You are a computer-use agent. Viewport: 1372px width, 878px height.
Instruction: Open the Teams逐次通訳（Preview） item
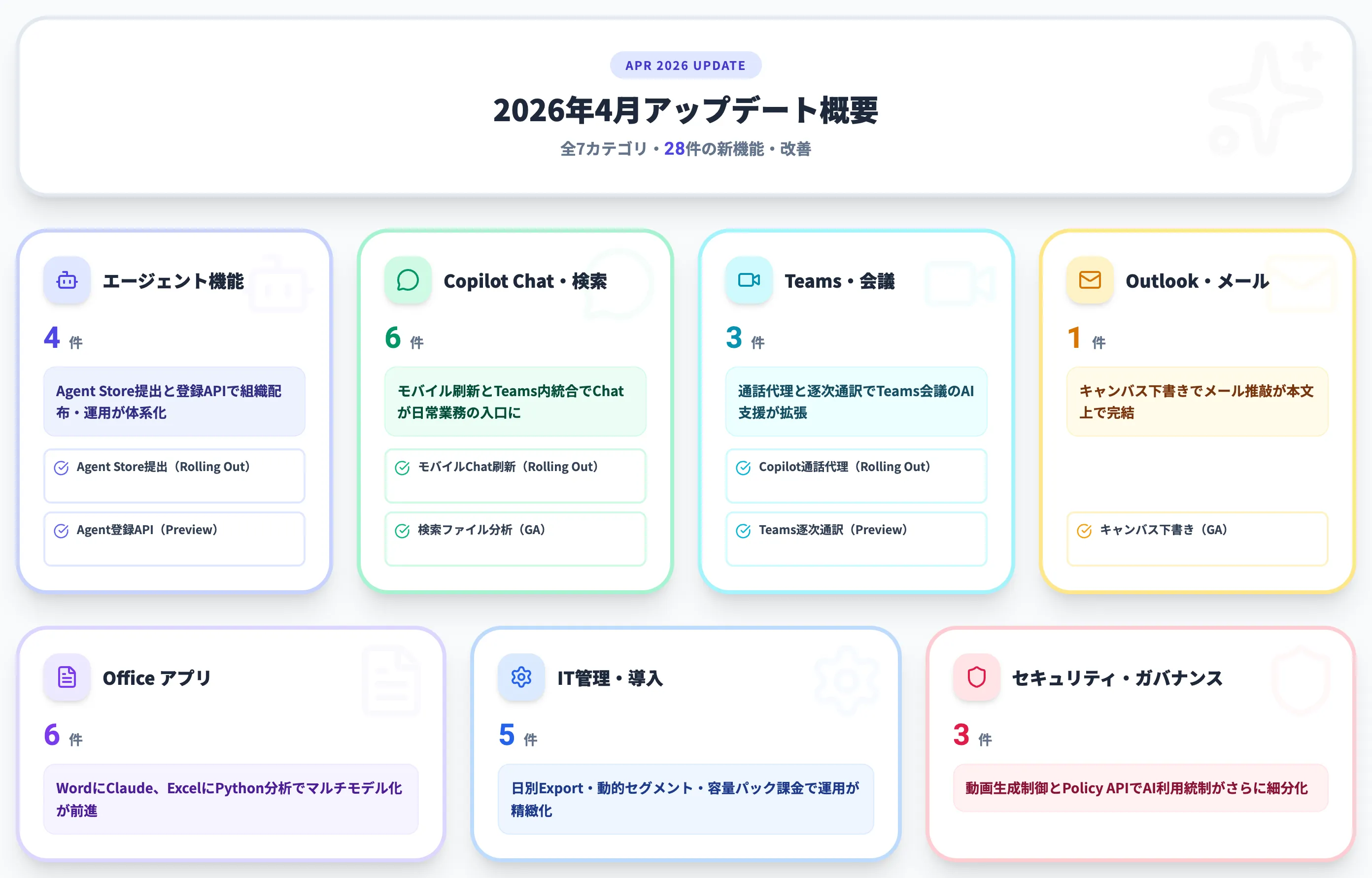point(857,539)
